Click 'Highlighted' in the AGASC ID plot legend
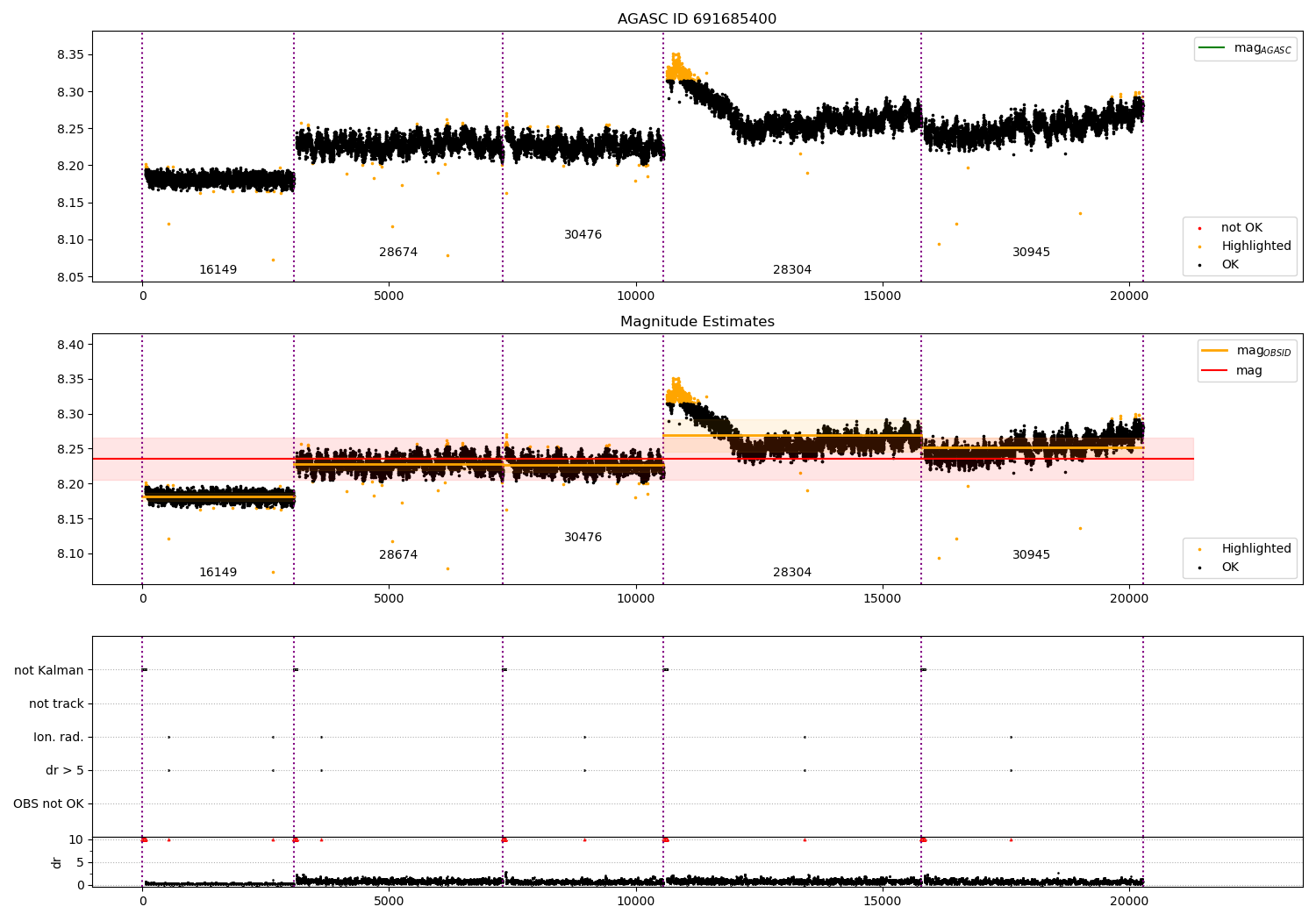Image resolution: width=1316 pixels, height=921 pixels. [1256, 246]
